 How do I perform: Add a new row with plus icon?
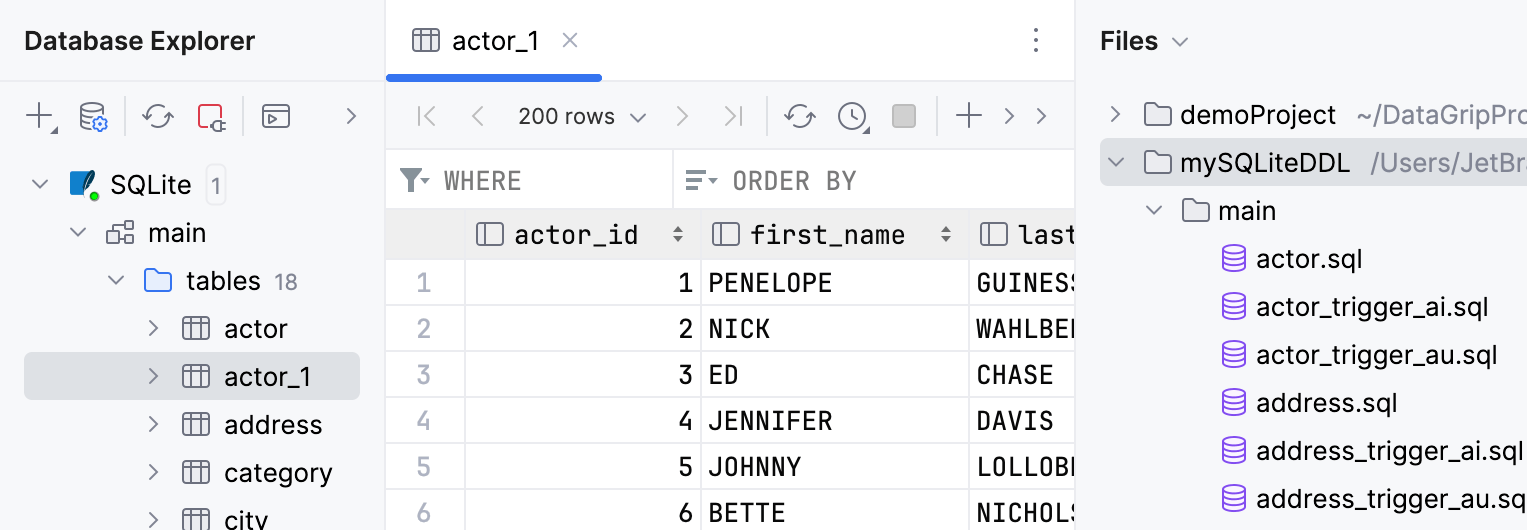[968, 116]
